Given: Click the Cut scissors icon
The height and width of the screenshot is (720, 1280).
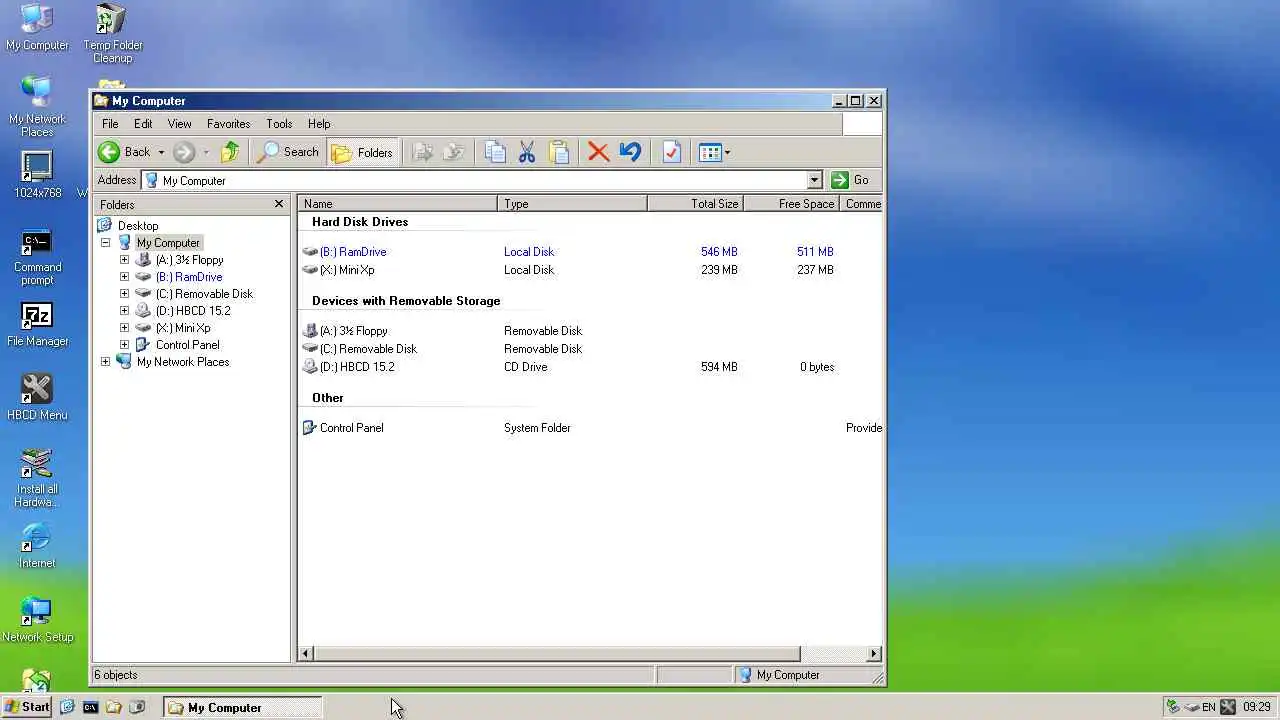Looking at the screenshot, I should coord(527,152).
